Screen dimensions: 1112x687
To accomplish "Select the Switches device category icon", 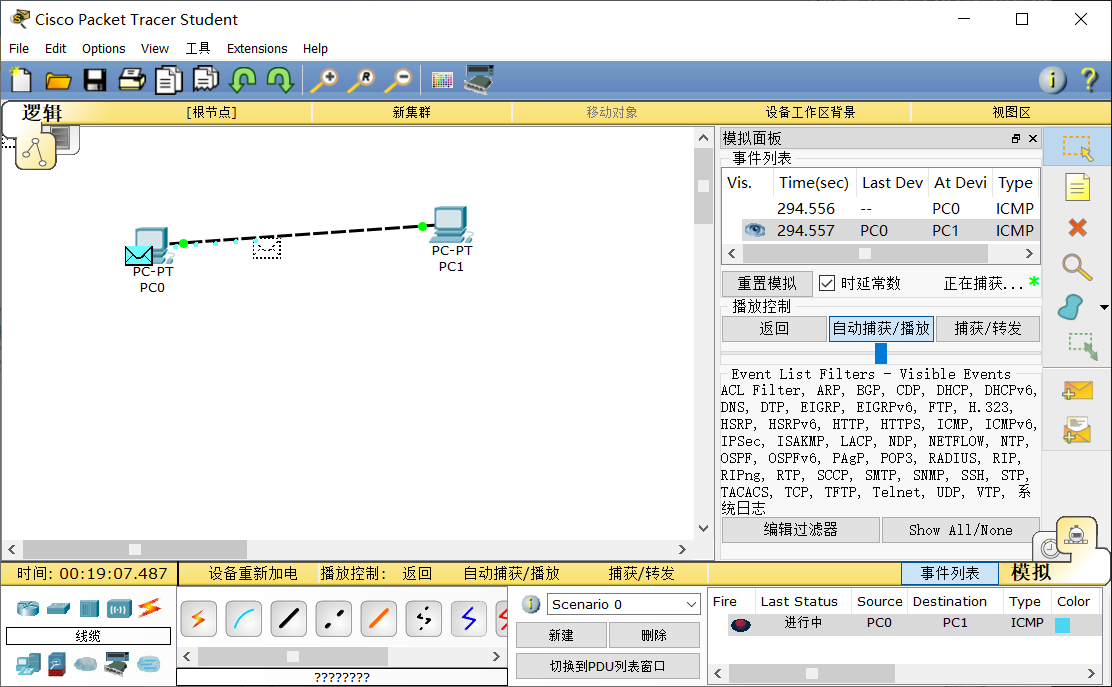I will pos(59,608).
